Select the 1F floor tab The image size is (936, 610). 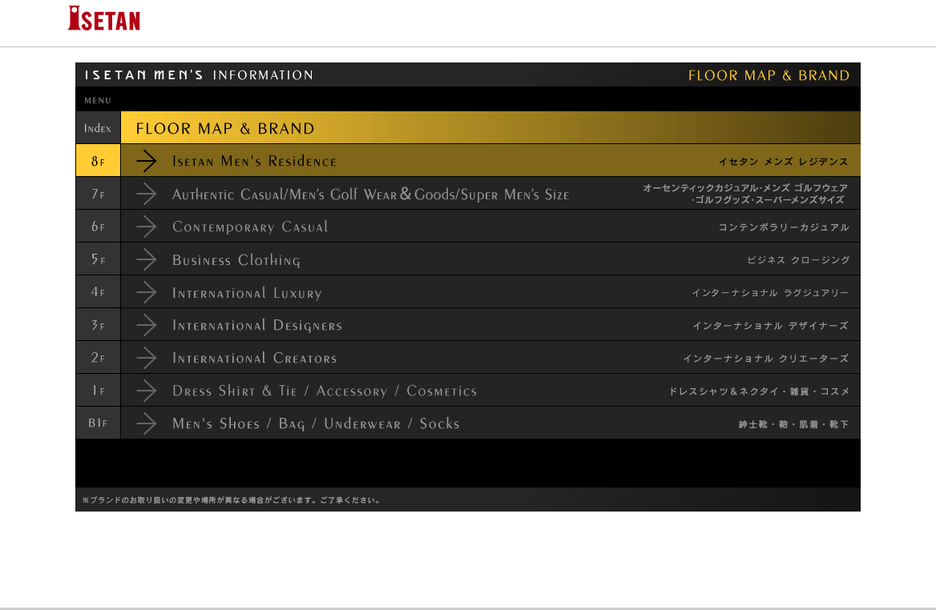[x=98, y=390]
